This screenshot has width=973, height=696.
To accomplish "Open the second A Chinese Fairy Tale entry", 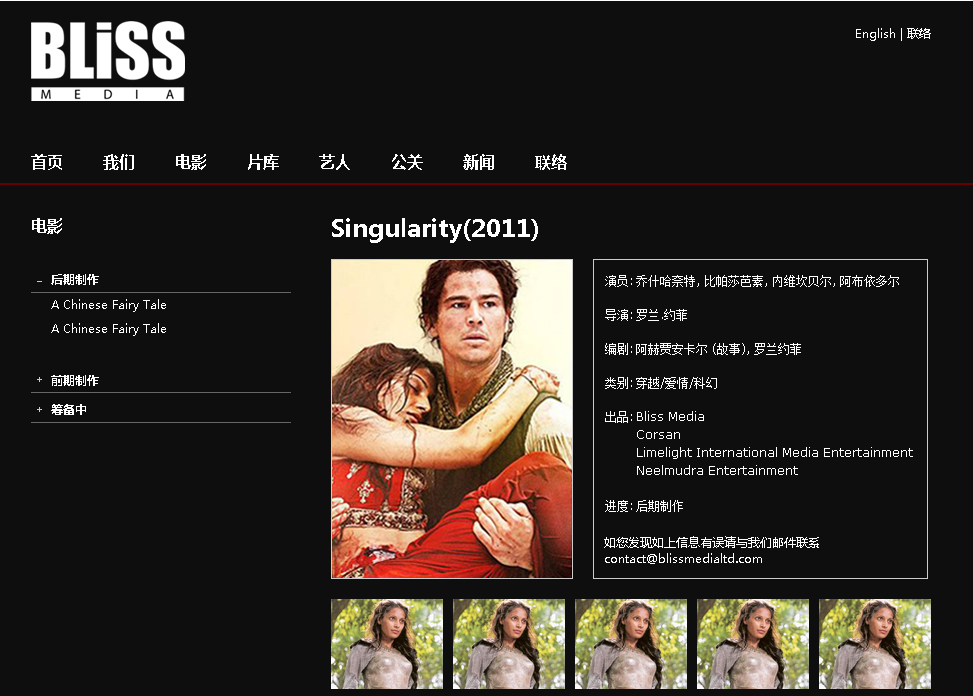I will click(x=109, y=329).
